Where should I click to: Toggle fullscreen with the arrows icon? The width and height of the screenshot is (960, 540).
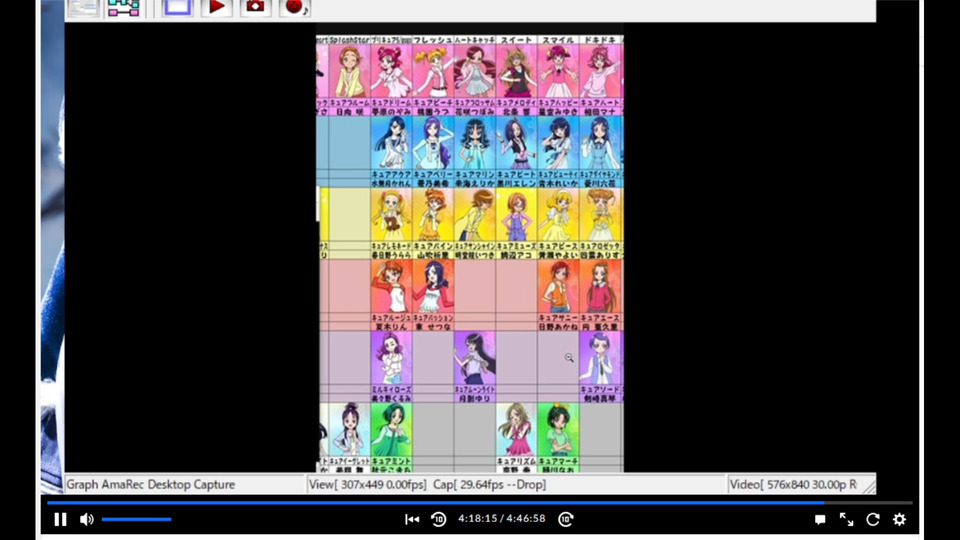click(x=846, y=519)
